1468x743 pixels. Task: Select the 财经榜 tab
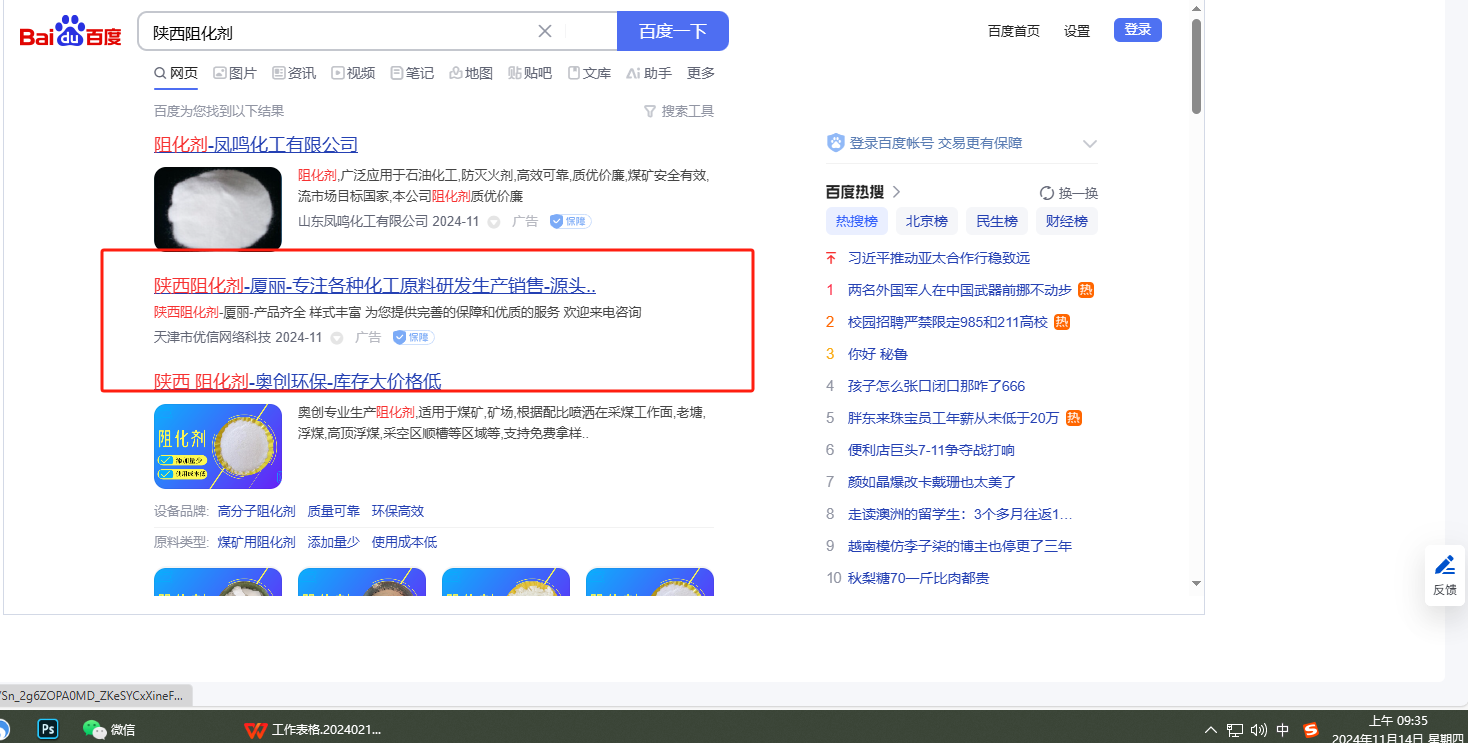1067,221
